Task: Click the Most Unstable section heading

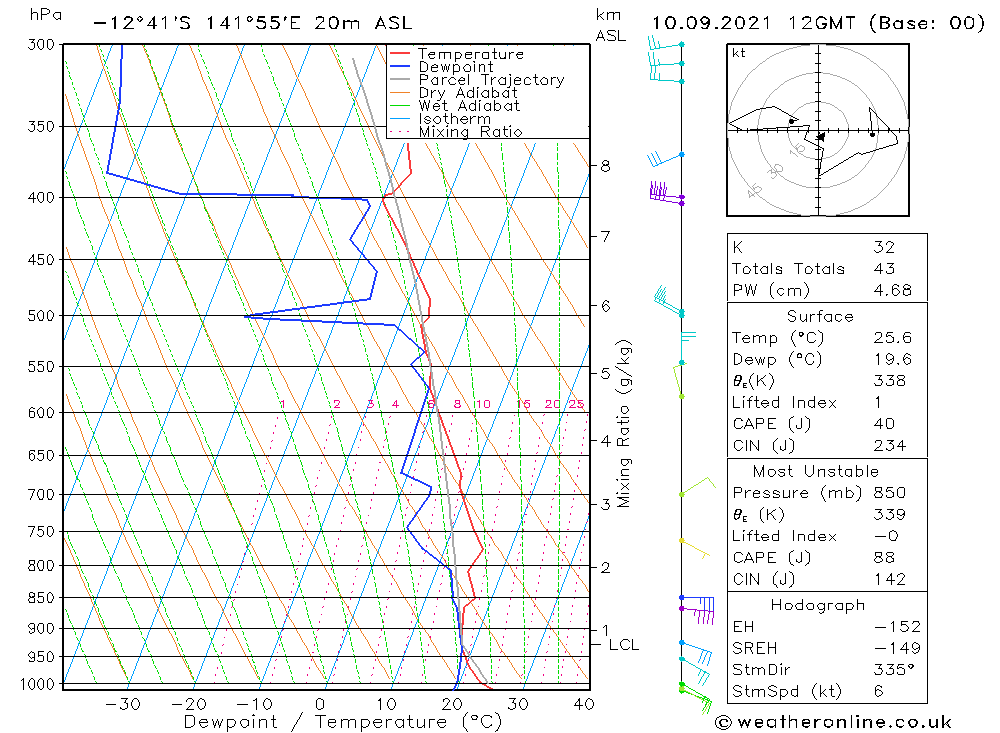Action: click(x=816, y=471)
